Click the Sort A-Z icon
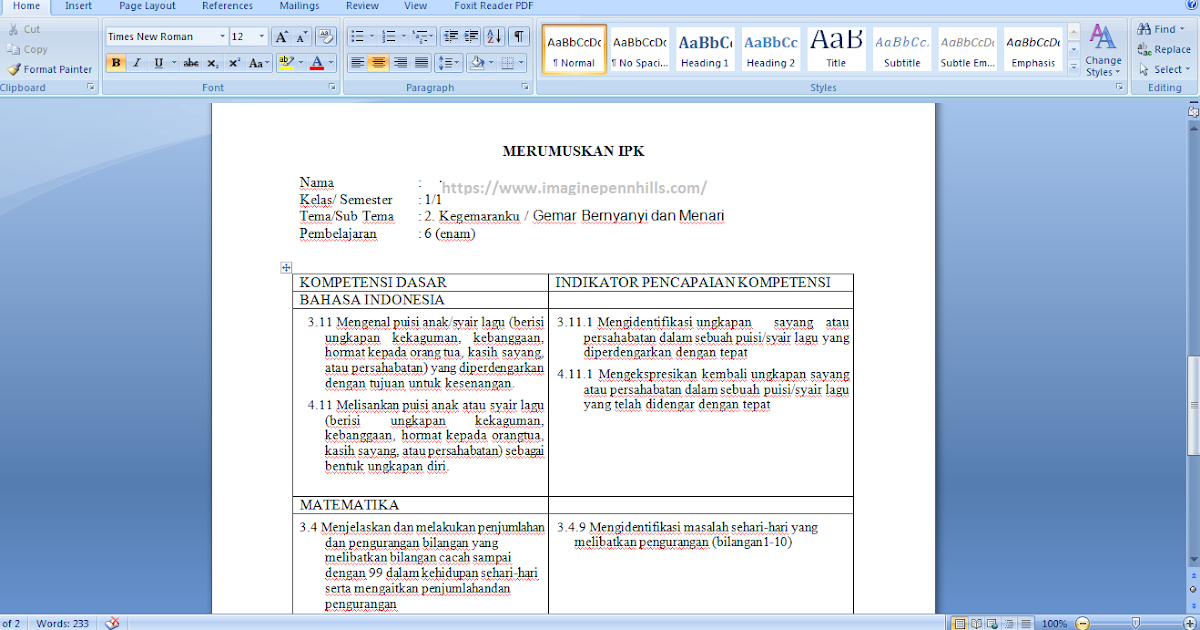Image resolution: width=1200 pixels, height=630 pixels. click(x=494, y=37)
